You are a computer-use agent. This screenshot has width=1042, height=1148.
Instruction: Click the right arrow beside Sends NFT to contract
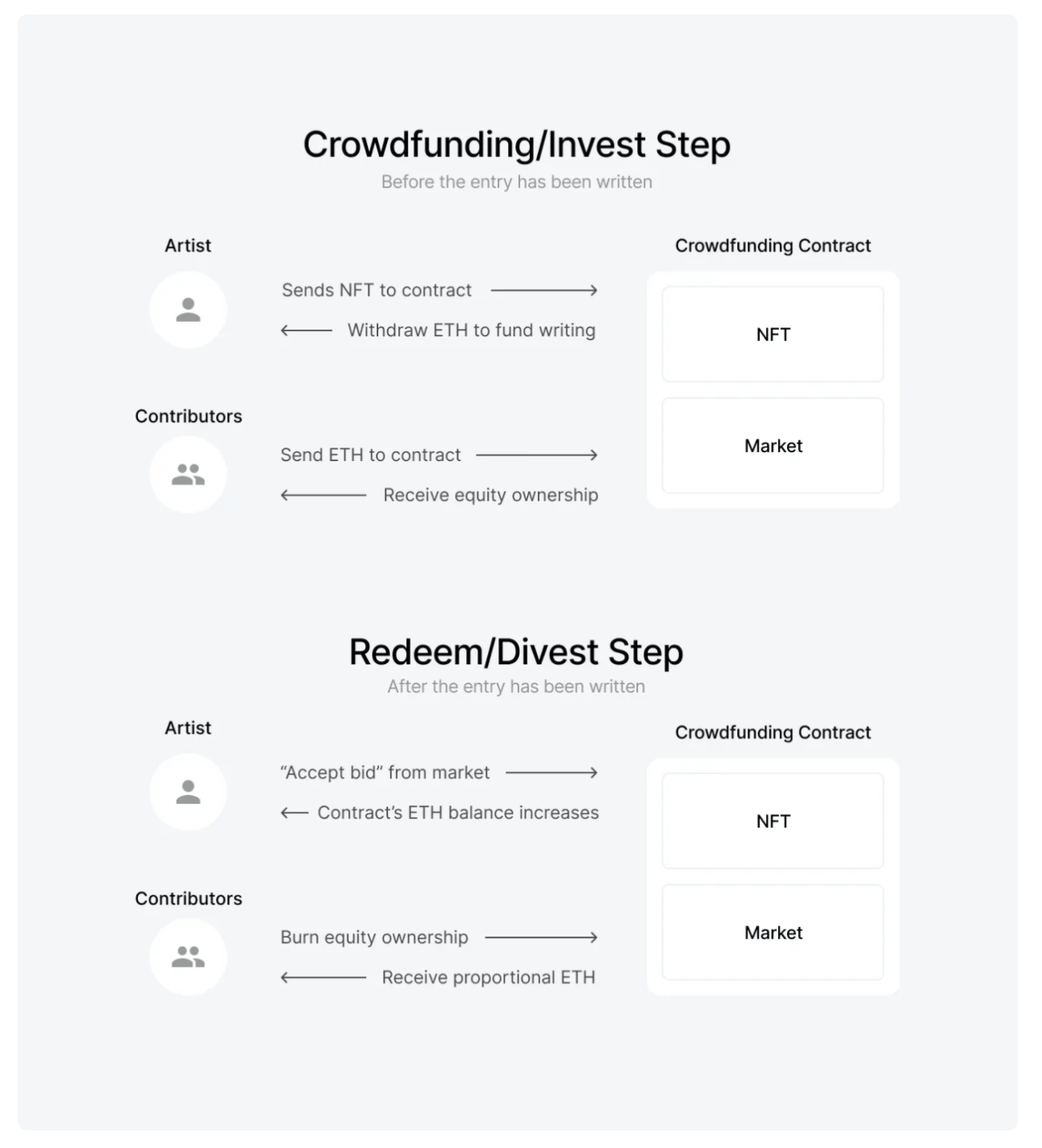544,290
